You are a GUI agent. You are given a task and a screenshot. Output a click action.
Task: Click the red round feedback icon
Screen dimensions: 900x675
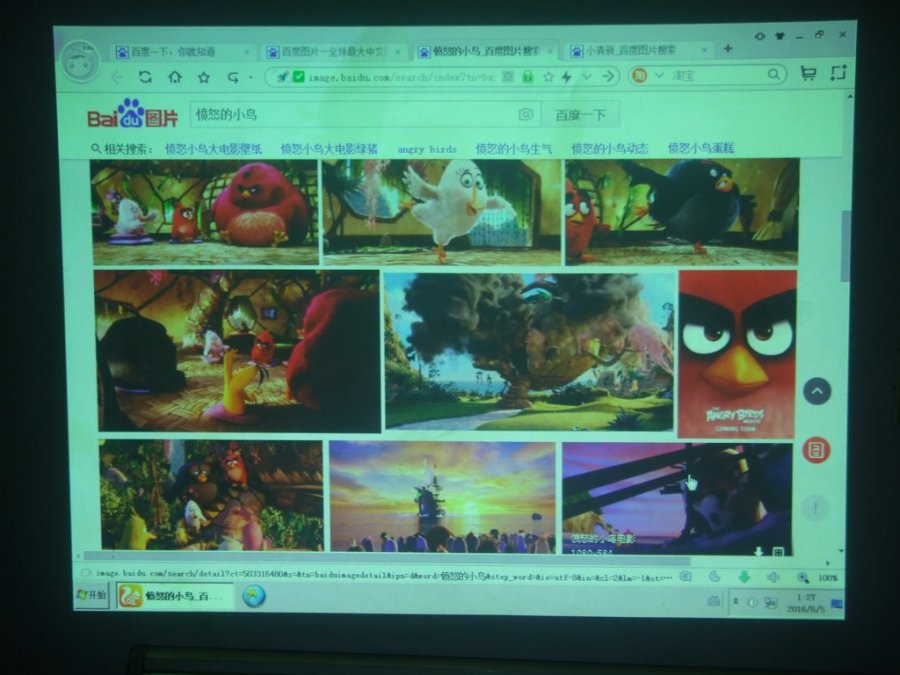click(x=817, y=450)
